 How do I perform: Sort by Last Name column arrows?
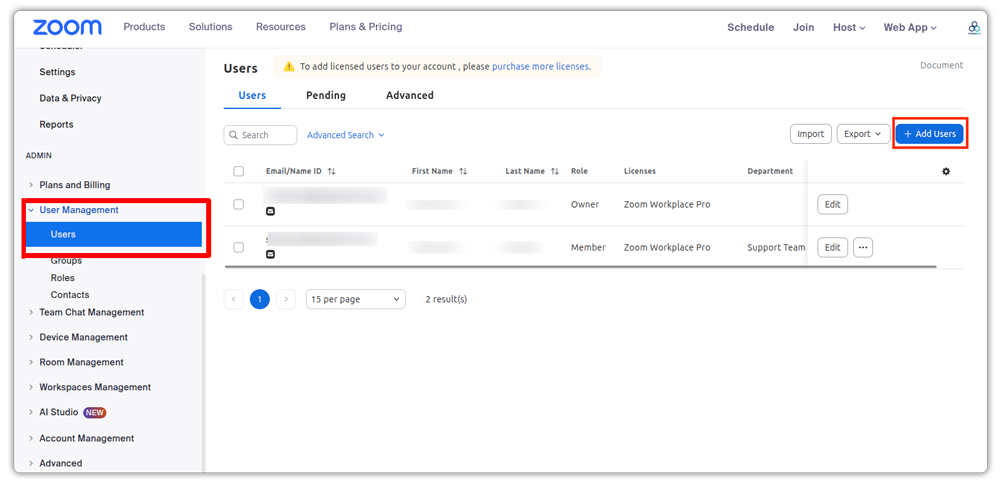pos(555,171)
